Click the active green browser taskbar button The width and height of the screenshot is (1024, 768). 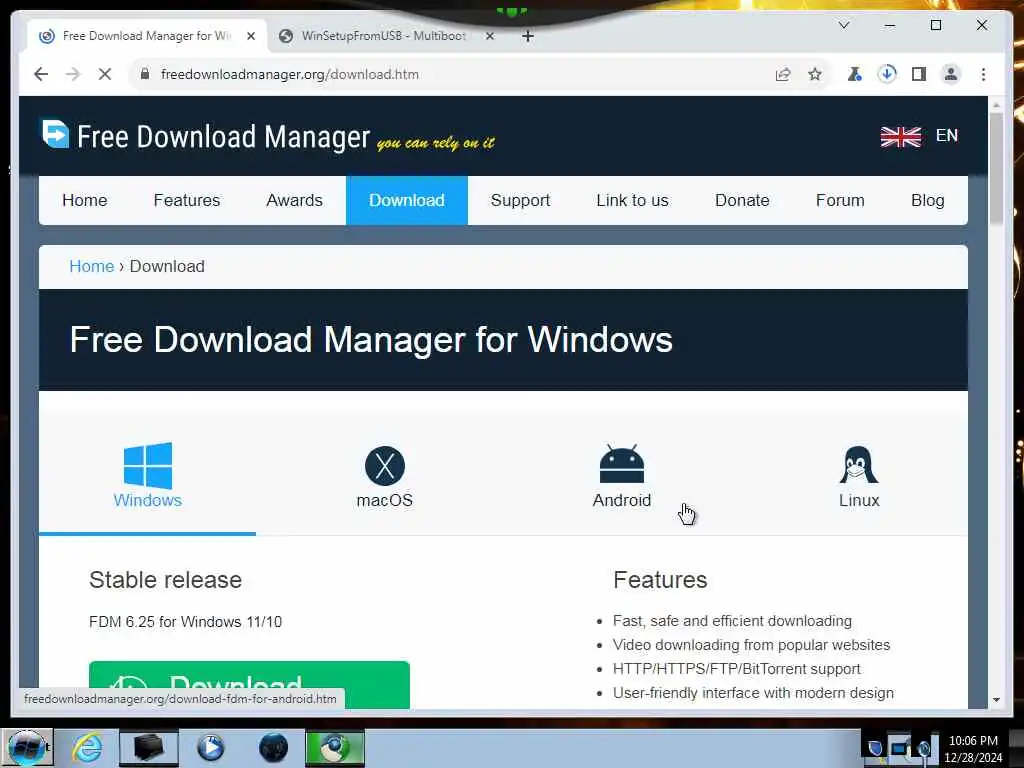[x=335, y=748]
